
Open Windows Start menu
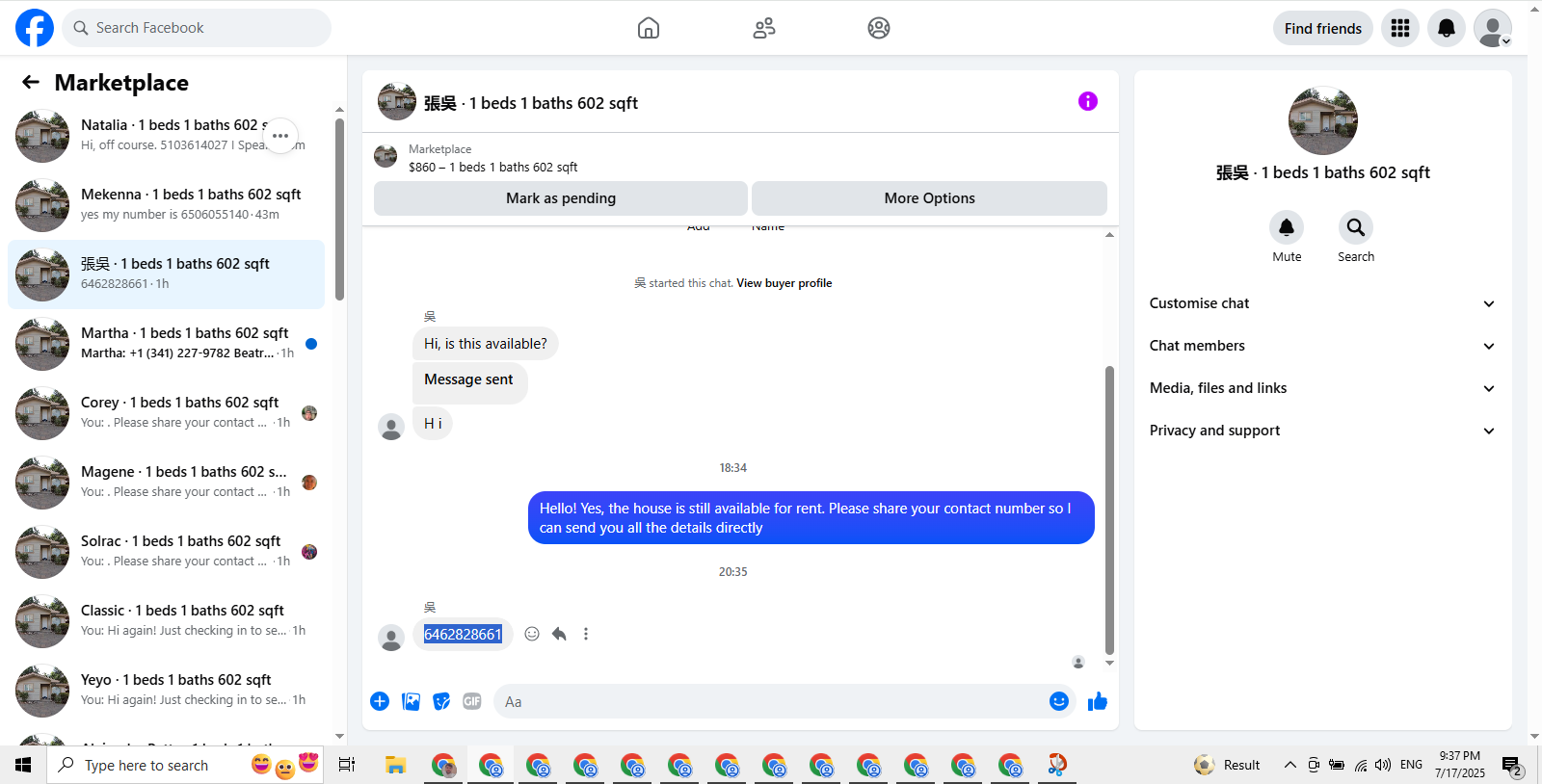click(23, 765)
